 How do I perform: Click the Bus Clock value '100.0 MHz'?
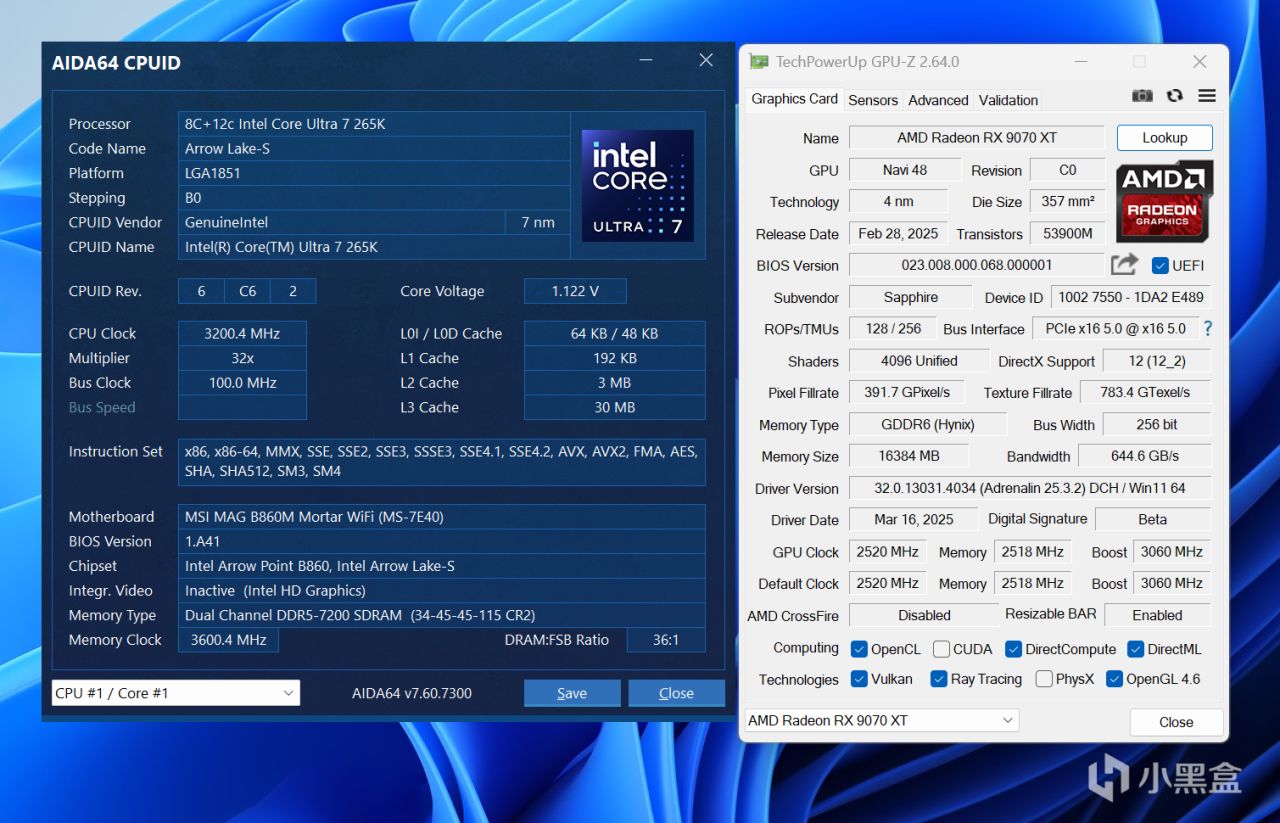pos(242,382)
